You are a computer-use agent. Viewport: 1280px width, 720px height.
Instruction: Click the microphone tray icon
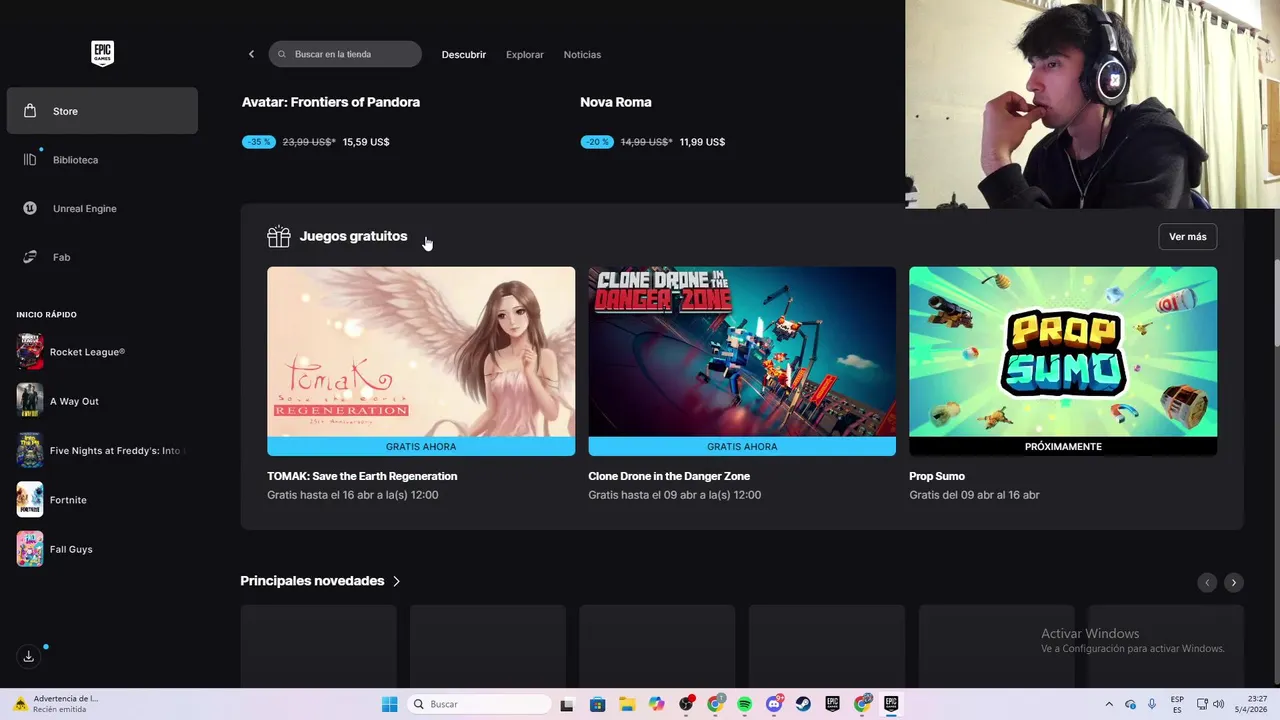tap(1152, 704)
